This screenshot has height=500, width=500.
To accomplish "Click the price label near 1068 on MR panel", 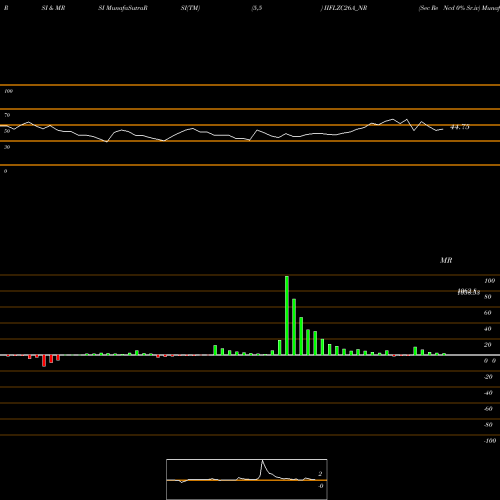I will [x=468, y=292].
